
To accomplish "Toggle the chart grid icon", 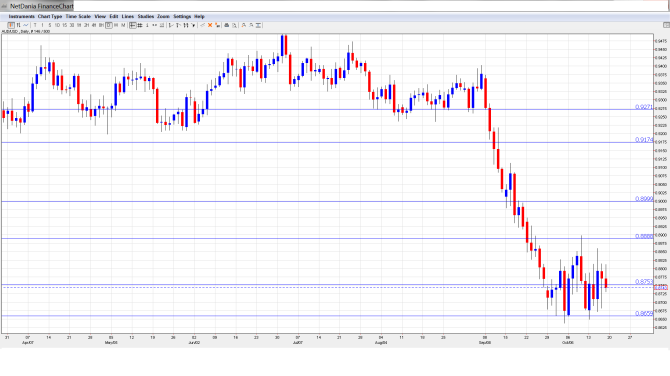I will coord(140,25).
